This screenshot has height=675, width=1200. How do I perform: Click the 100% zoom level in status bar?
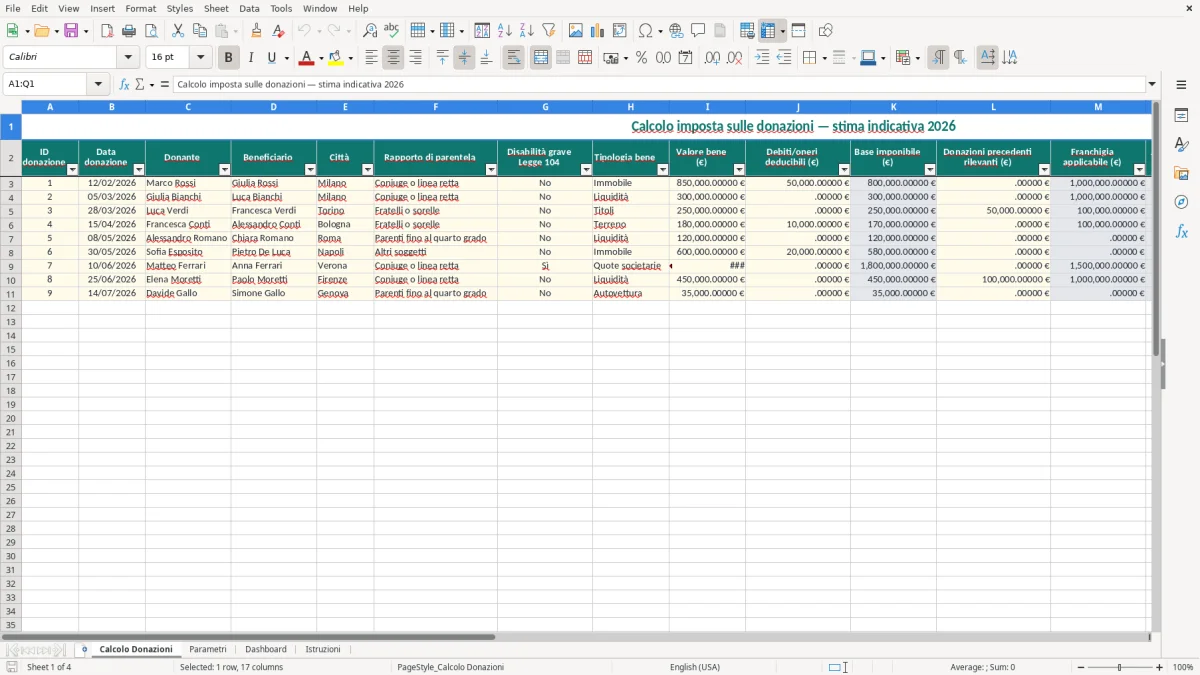tap(1183, 667)
